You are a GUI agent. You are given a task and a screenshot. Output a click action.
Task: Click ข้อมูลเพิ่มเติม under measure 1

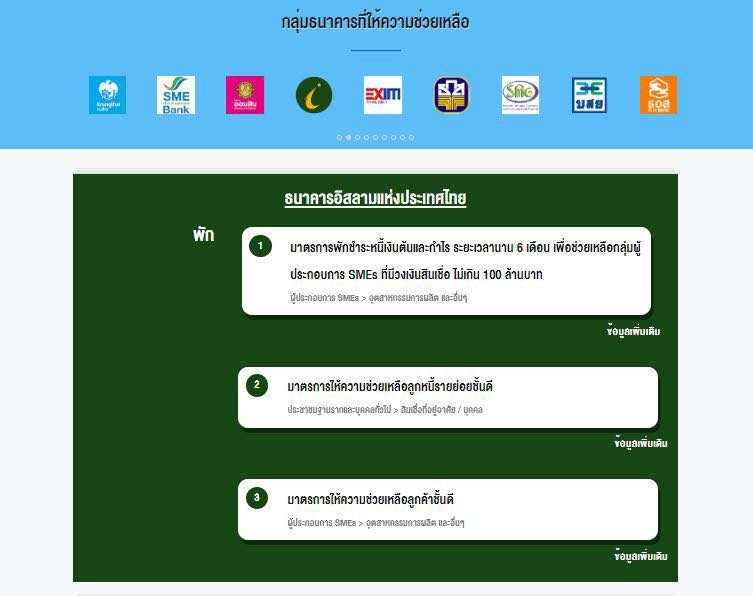(633, 331)
